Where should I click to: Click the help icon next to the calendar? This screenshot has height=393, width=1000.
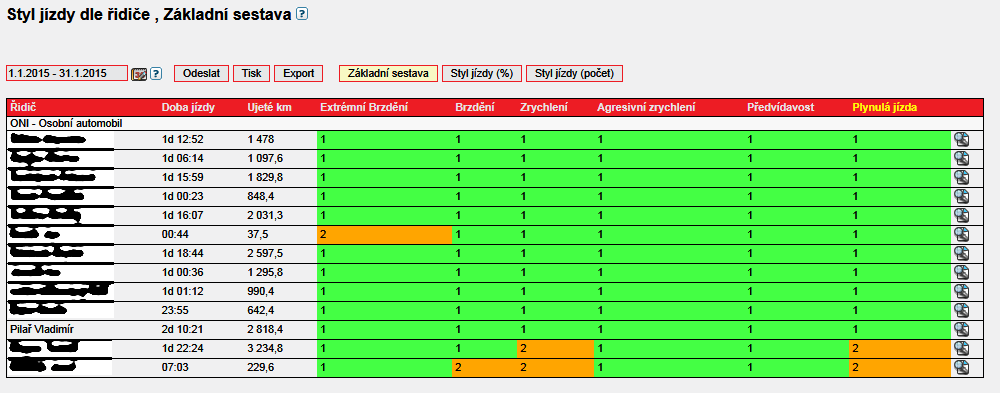[x=156, y=73]
